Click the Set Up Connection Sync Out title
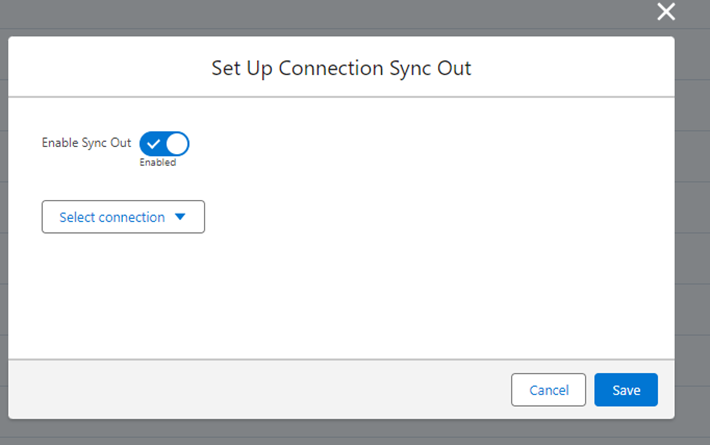The width and height of the screenshot is (710, 445). tap(341, 68)
